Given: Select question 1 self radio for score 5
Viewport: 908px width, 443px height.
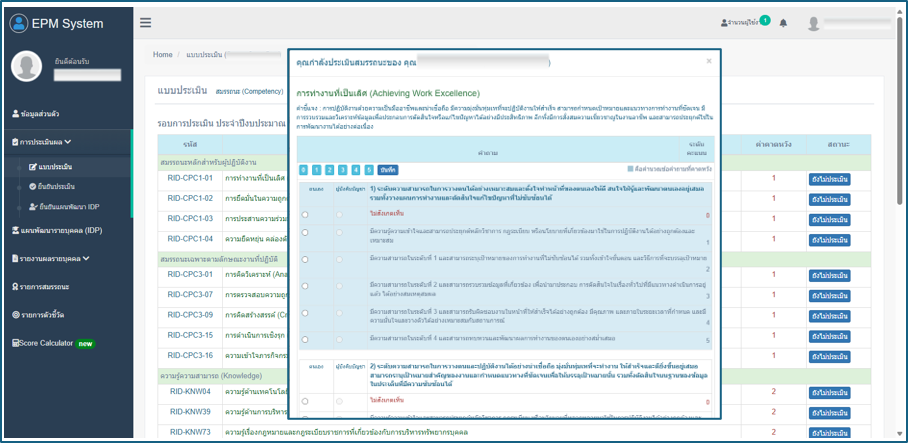Looking at the screenshot, I should tap(305, 339).
